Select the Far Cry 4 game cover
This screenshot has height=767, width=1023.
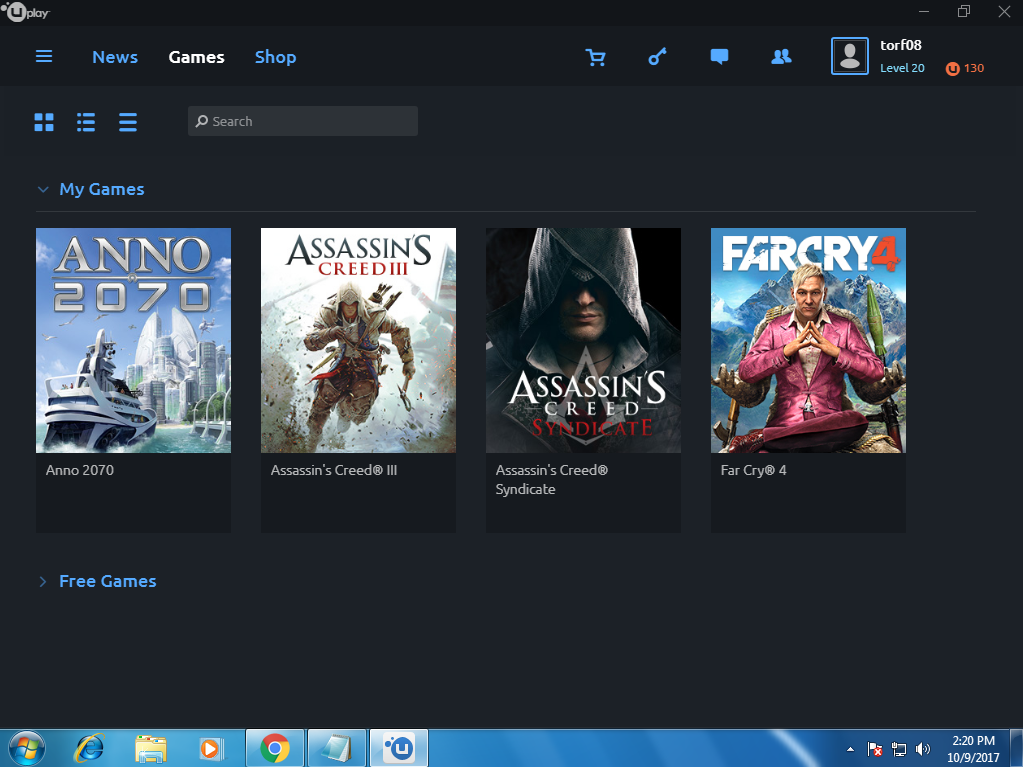coord(807,340)
